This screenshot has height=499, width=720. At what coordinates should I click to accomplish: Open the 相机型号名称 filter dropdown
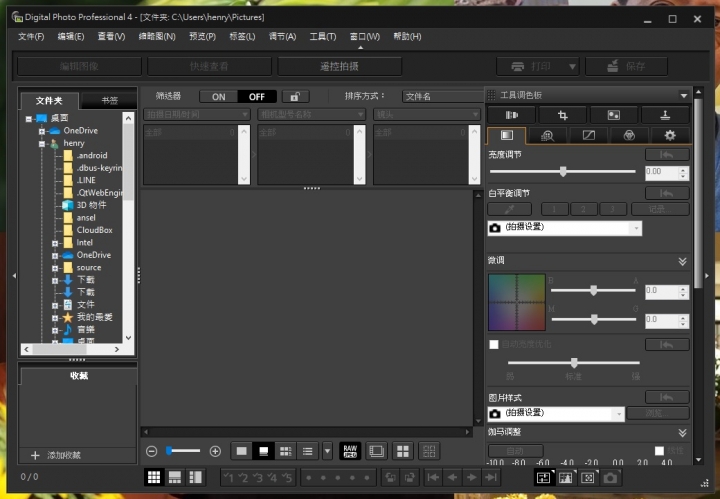coord(312,114)
